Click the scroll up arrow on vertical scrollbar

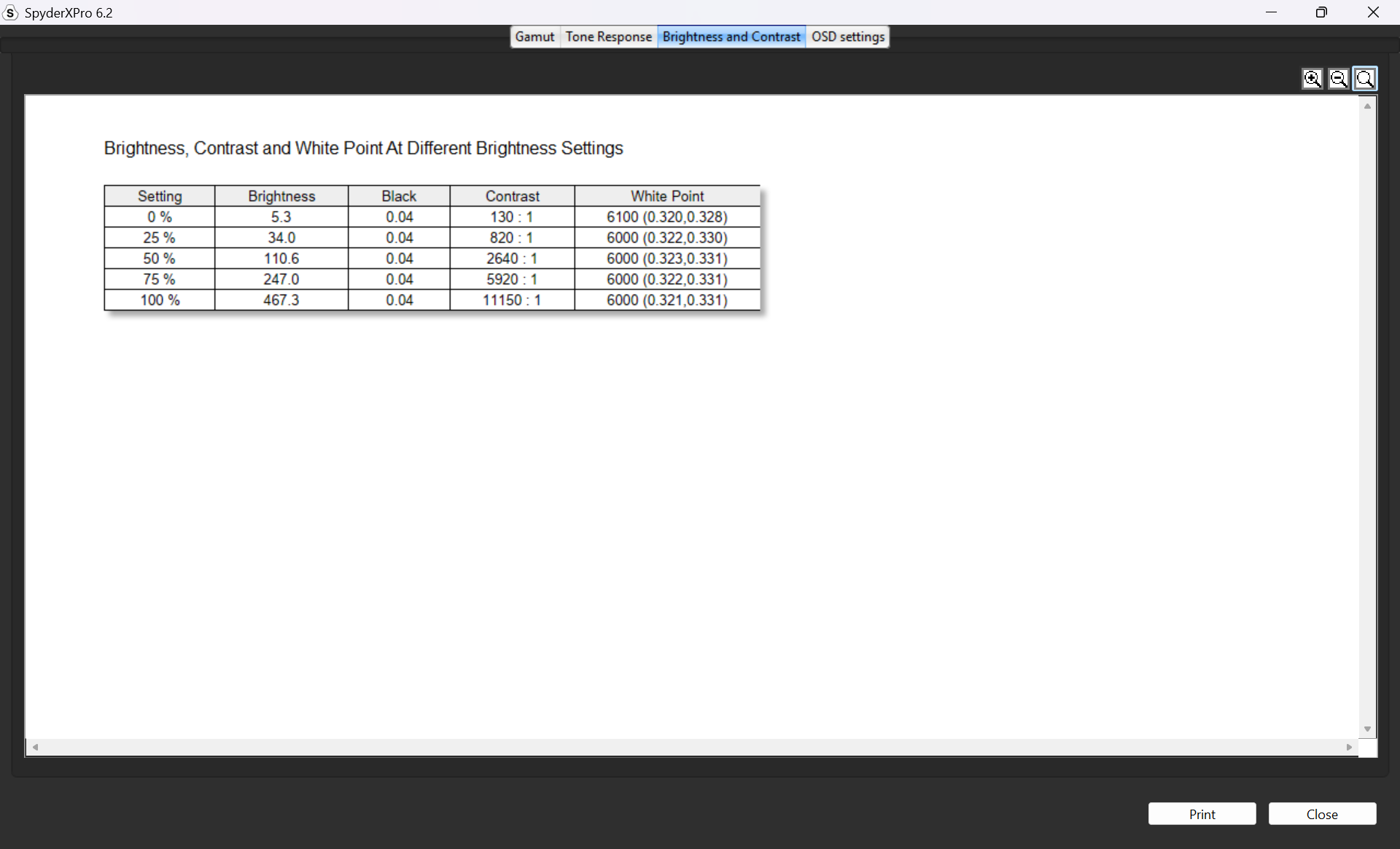point(1367,106)
